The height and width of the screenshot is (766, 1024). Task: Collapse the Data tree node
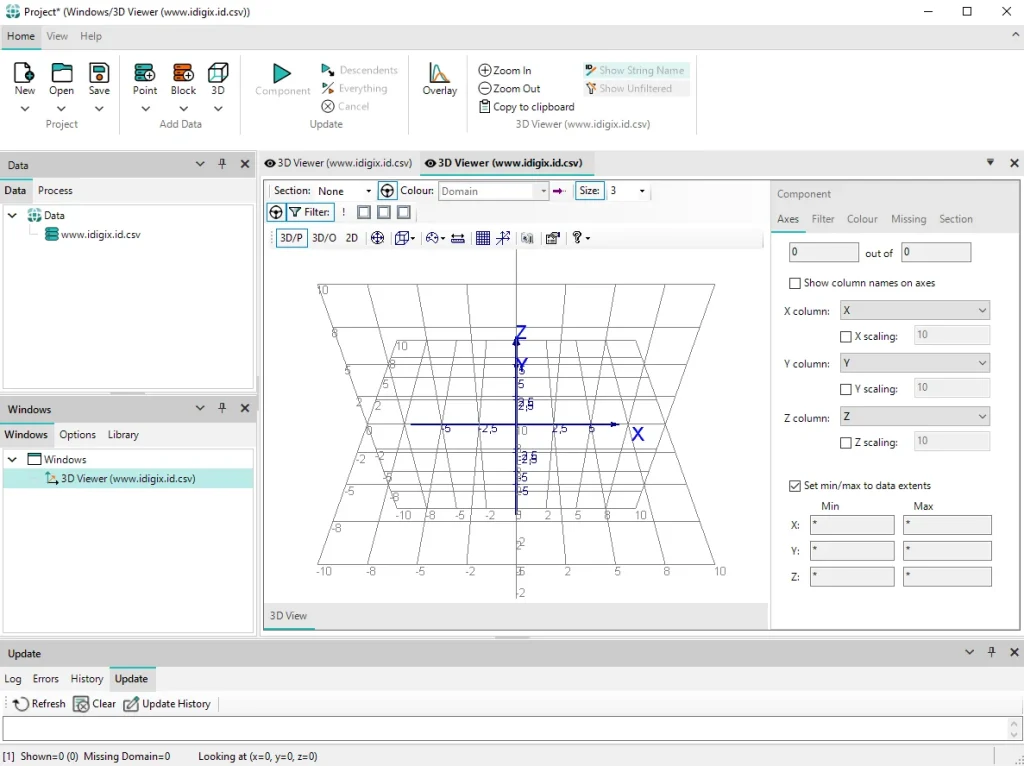12,215
